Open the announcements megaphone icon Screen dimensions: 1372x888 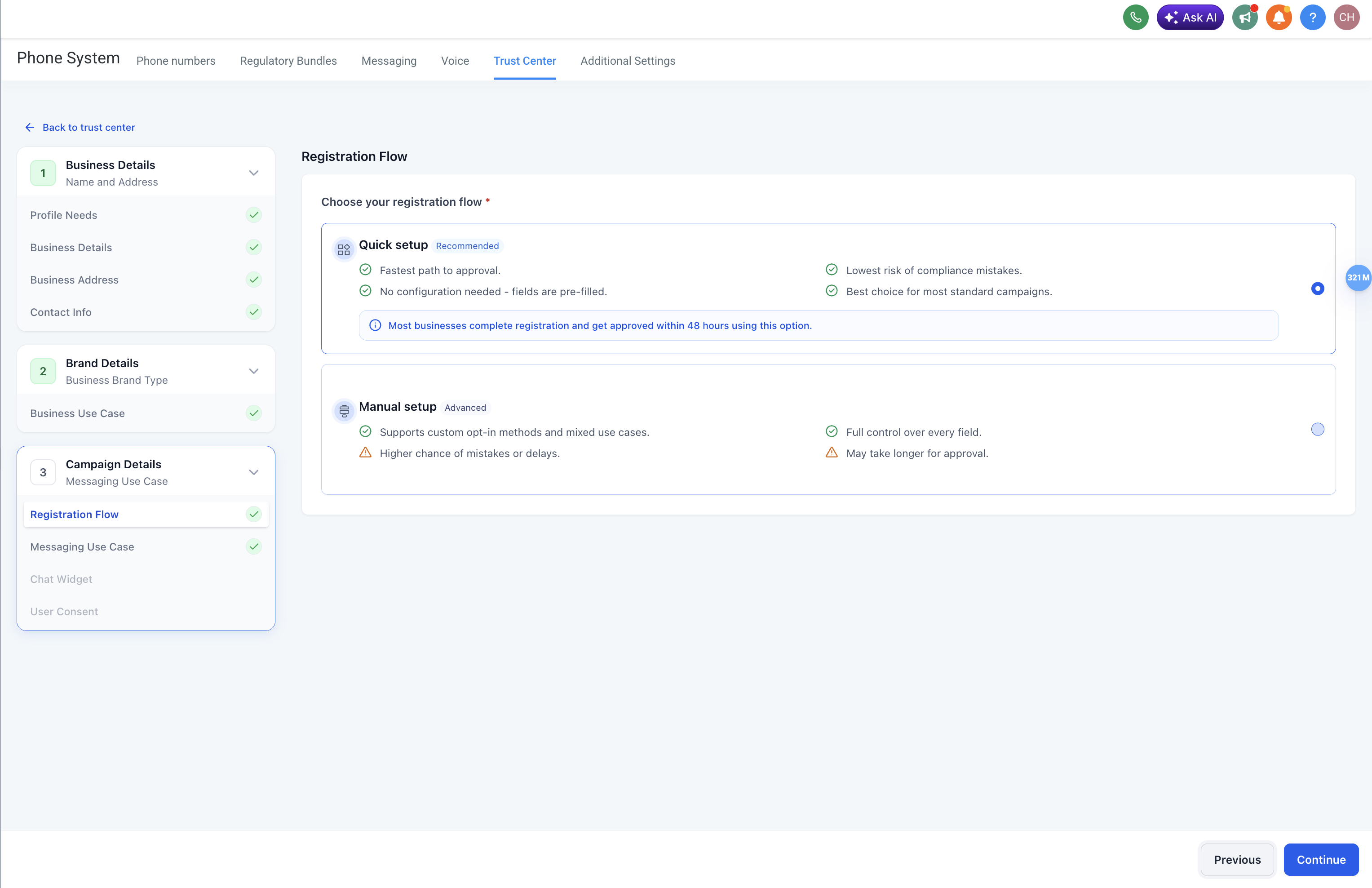click(x=1244, y=17)
